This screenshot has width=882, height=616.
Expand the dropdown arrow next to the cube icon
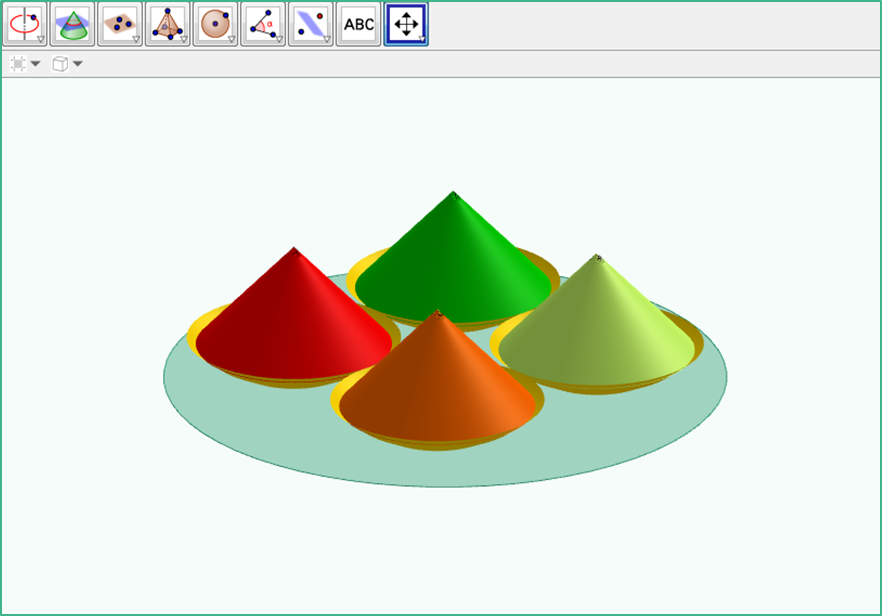pyautogui.click(x=78, y=64)
